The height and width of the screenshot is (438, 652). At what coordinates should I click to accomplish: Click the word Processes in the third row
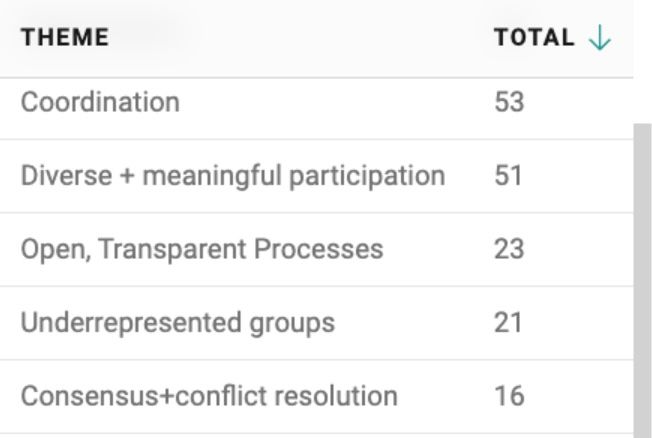pyautogui.click(x=319, y=249)
